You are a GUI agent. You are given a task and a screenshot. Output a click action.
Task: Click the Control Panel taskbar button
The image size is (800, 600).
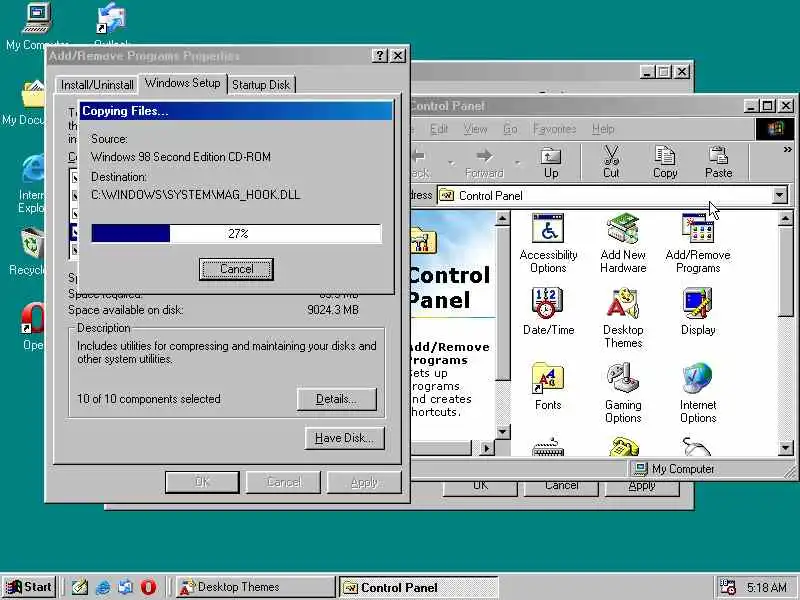click(x=418, y=587)
